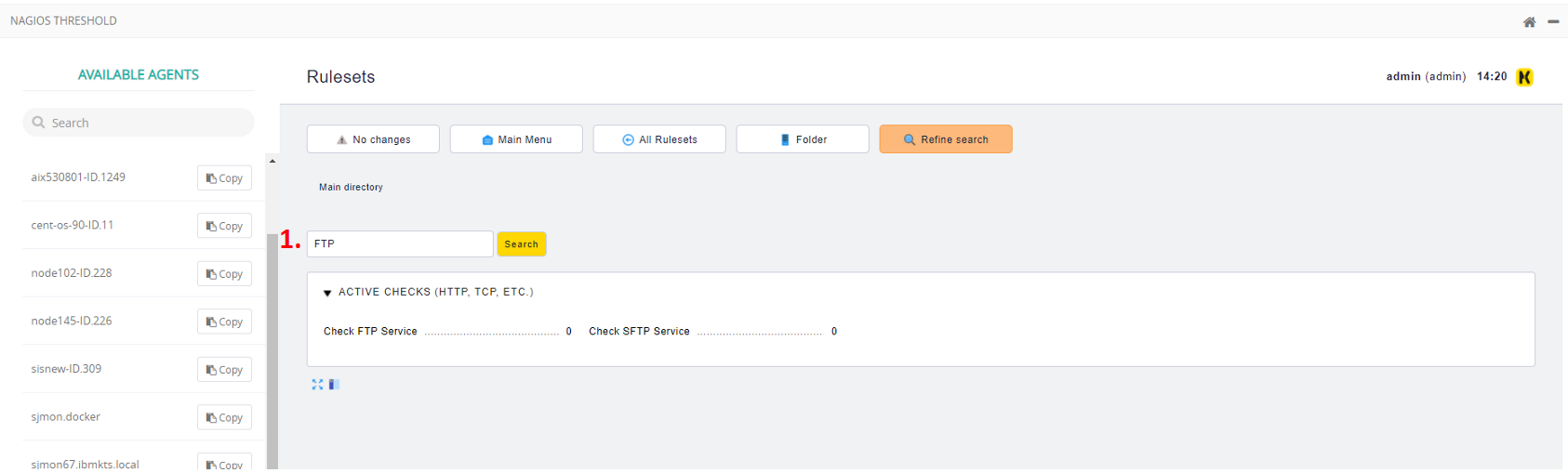This screenshot has height=473, width=1568.
Task: Click the expand arrows icon below the results
Action: (x=317, y=384)
